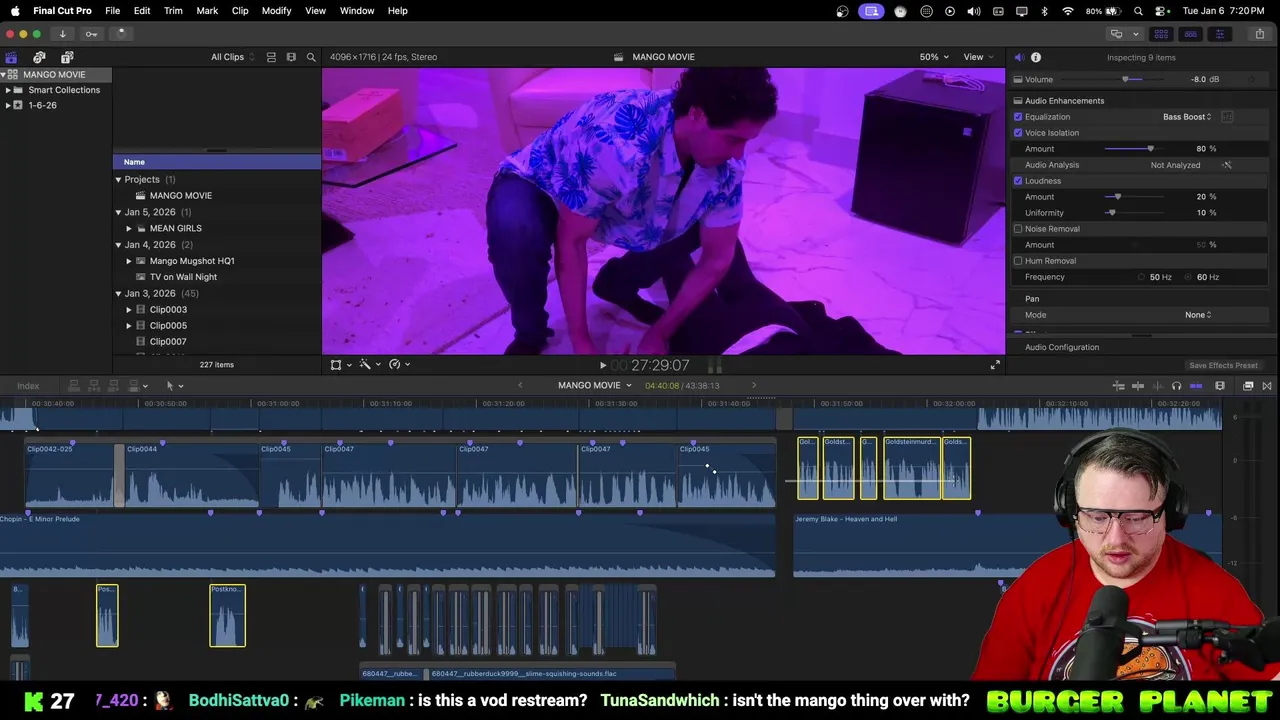Viewport: 1280px width, 720px height.
Task: Open the enhancements magic wand menu
Action: [x=369, y=365]
